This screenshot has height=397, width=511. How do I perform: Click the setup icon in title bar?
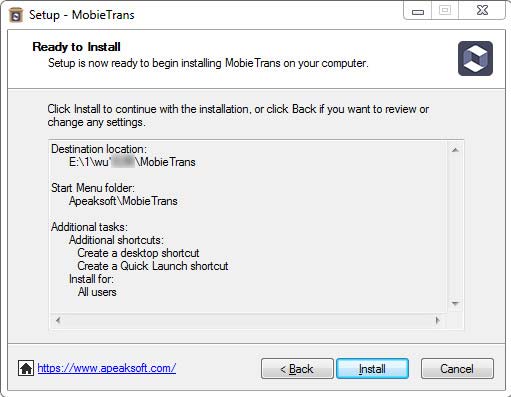(16, 15)
